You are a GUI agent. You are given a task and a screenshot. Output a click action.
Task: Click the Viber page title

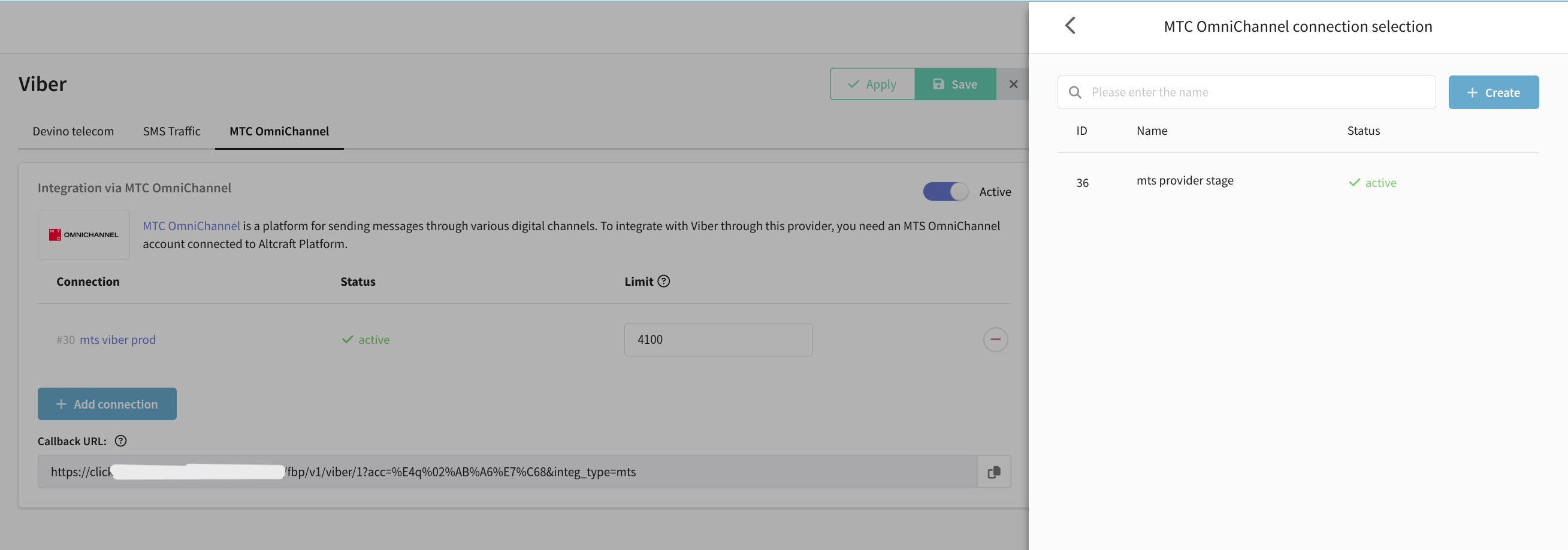pos(42,84)
